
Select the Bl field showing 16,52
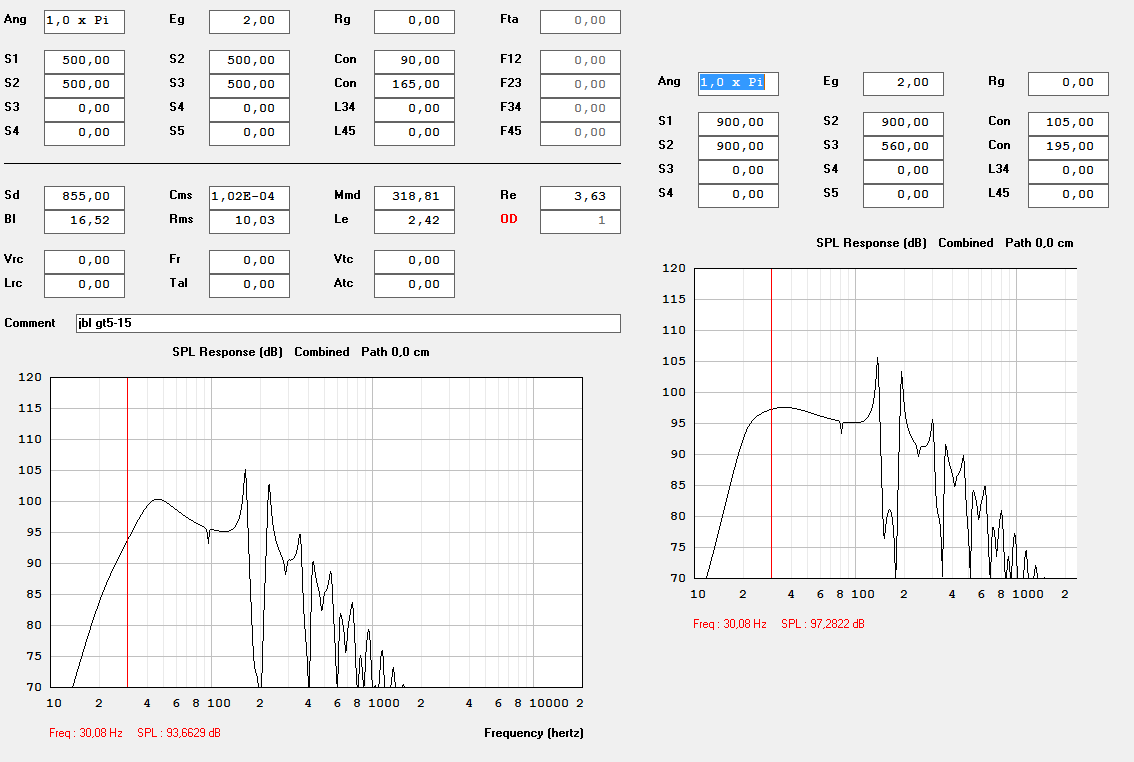(84, 221)
